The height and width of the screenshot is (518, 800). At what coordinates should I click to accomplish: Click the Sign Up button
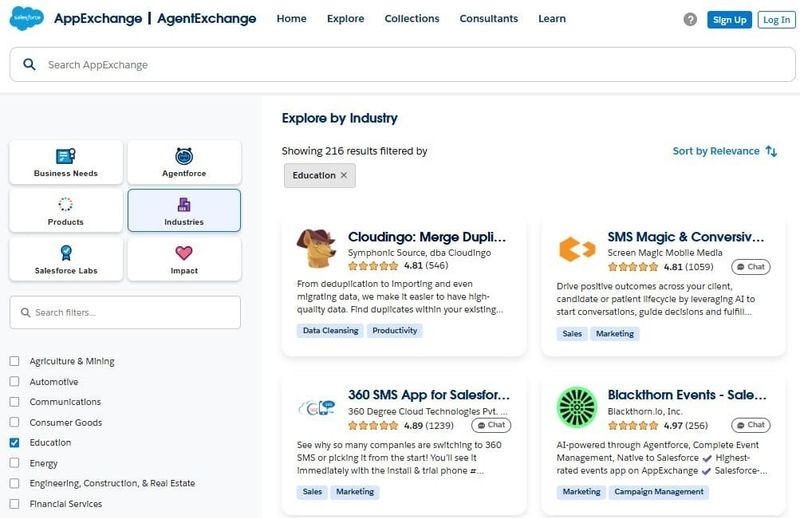(730, 20)
